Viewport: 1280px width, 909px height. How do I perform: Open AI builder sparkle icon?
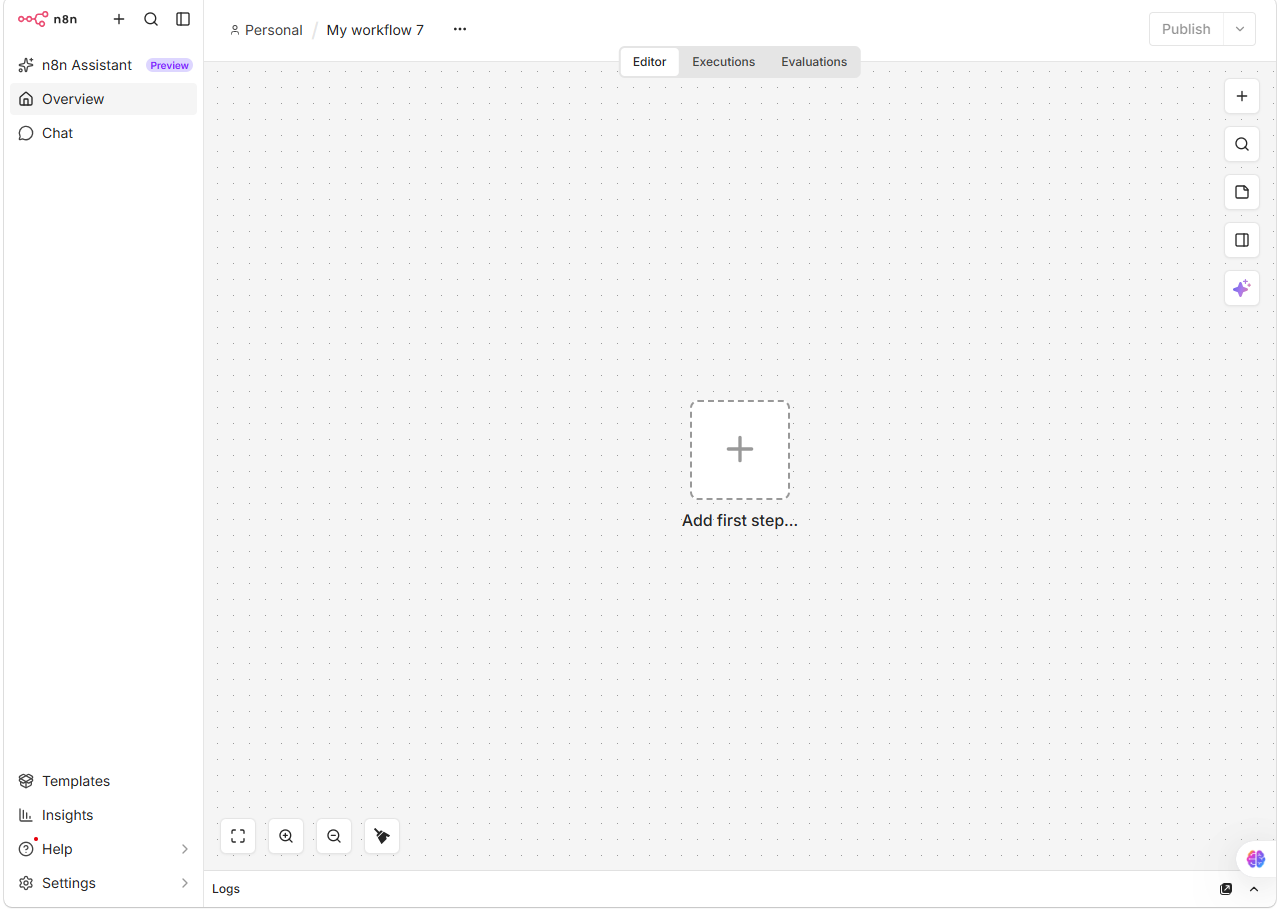1242,288
